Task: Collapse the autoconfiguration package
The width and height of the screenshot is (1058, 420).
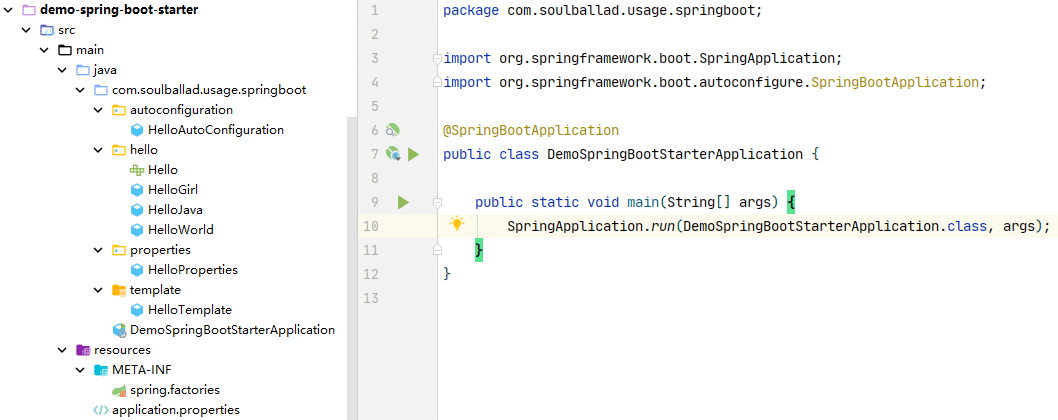Action: pos(97,110)
